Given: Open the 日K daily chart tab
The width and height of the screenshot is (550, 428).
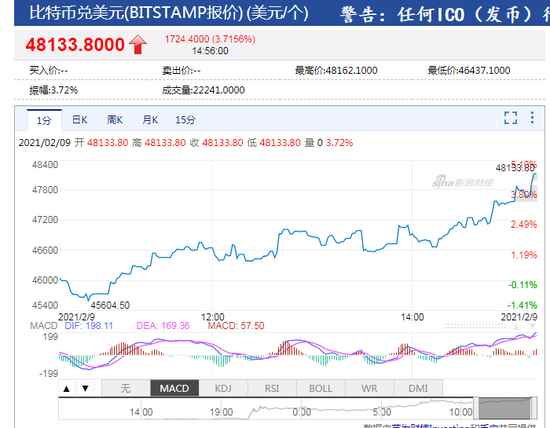Looking at the screenshot, I should coord(80,120).
